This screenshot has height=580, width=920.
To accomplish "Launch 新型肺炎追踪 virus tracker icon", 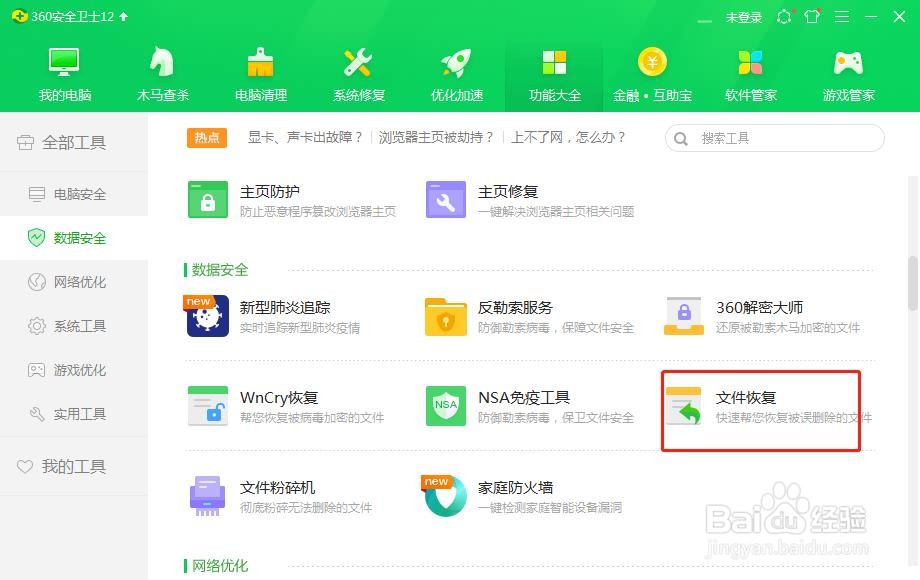I will point(208,316).
